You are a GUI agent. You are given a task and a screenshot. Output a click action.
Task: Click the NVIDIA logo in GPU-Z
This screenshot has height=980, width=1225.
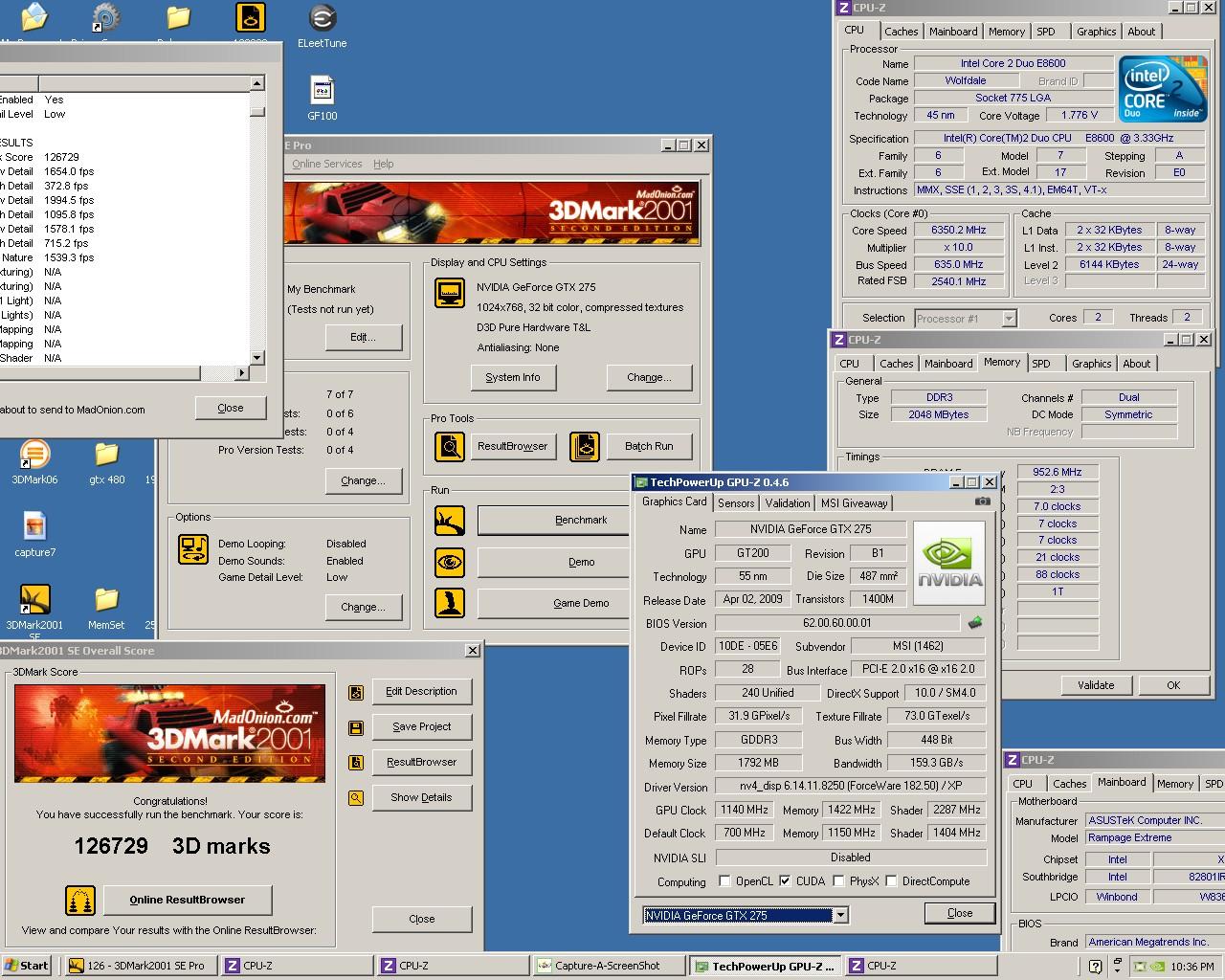pos(950,563)
